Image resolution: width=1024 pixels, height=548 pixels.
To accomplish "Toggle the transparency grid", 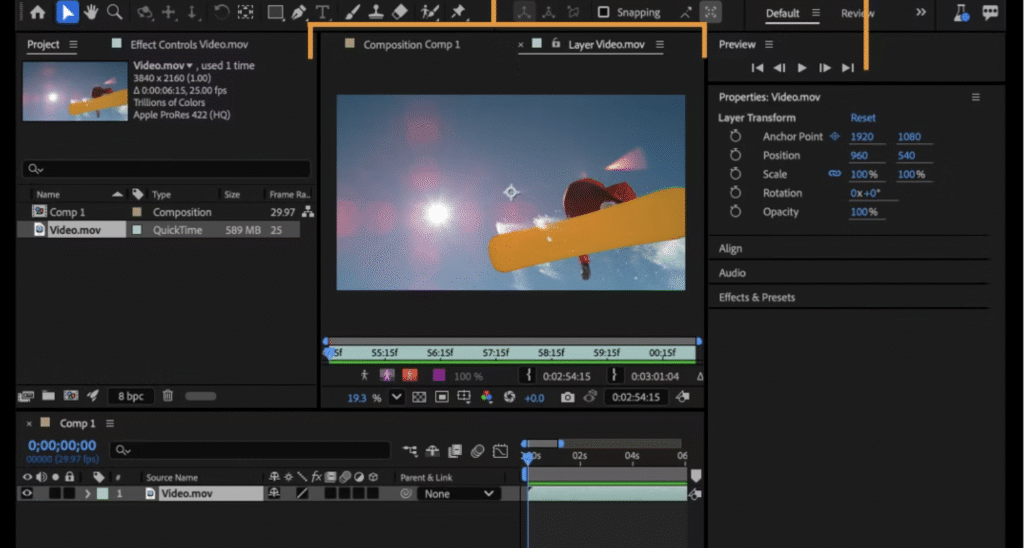I will point(419,397).
